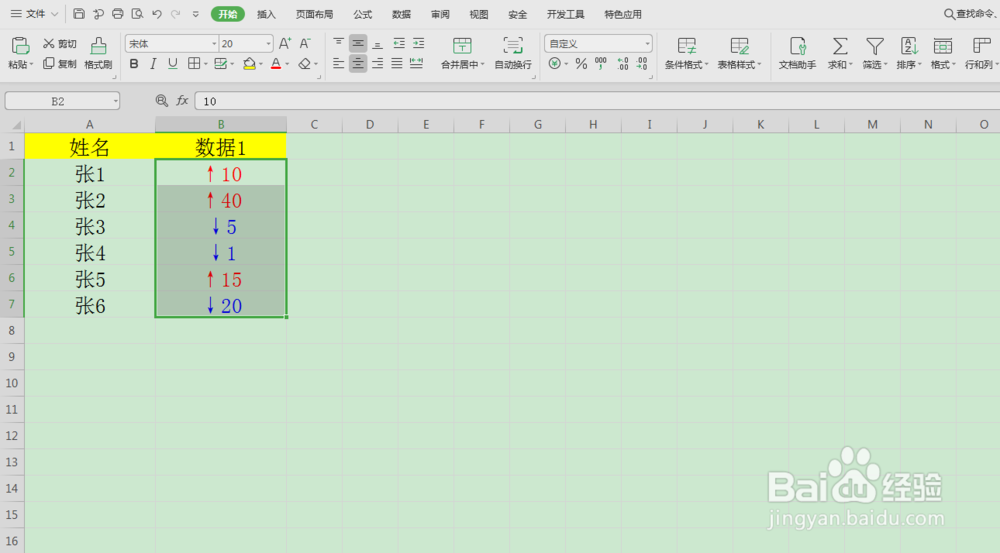Toggle bold formatting
Screen dimensions: 1000x553
[134, 64]
